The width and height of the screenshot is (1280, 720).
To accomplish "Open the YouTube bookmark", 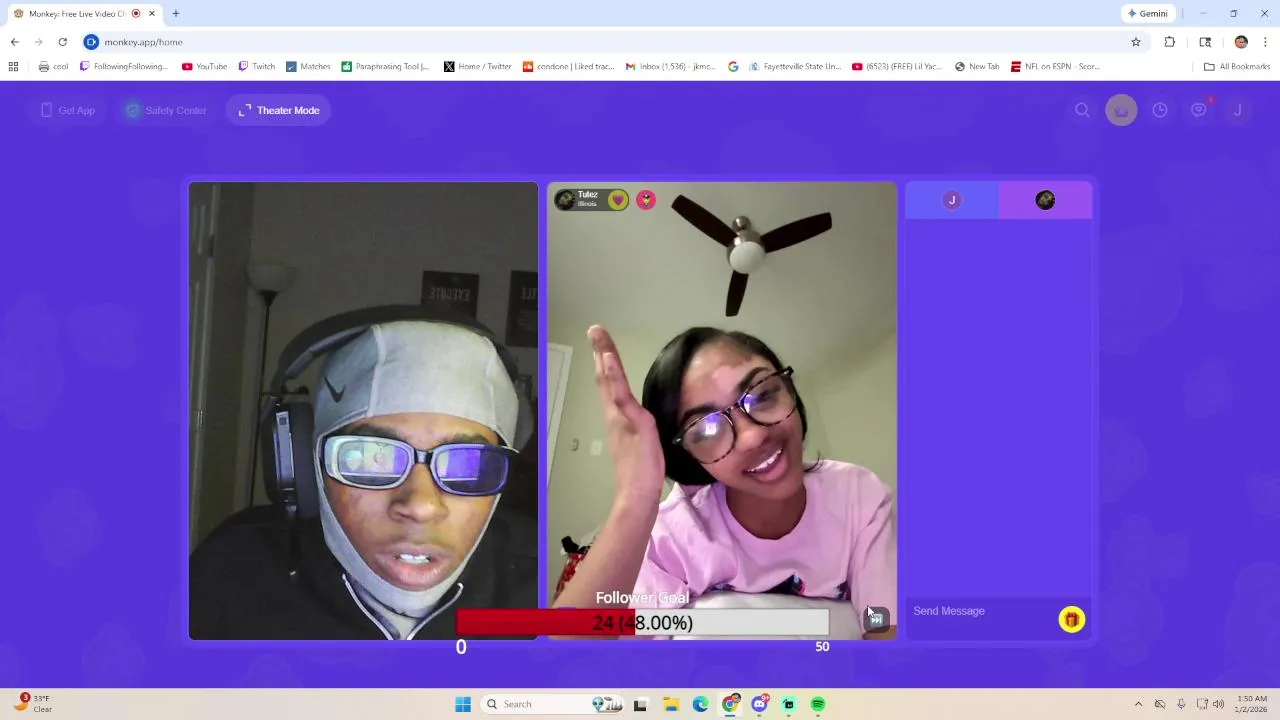I will (204, 67).
